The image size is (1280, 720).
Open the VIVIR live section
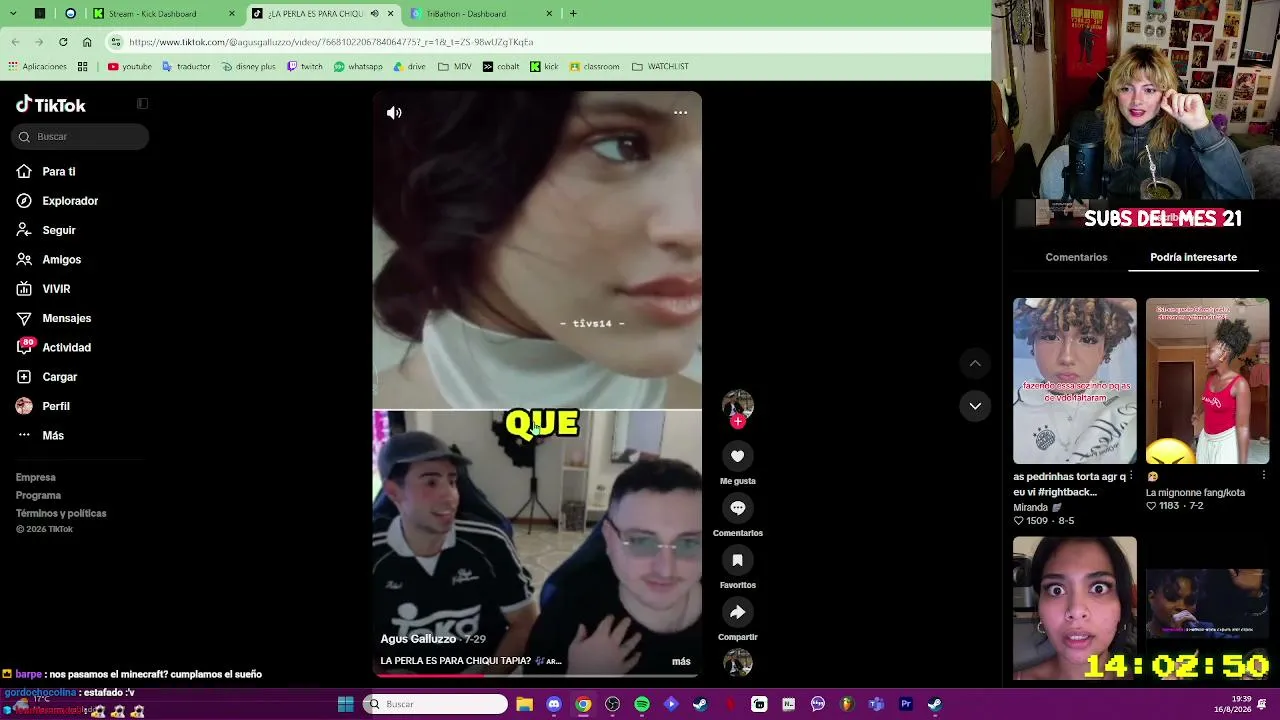pos(43,289)
